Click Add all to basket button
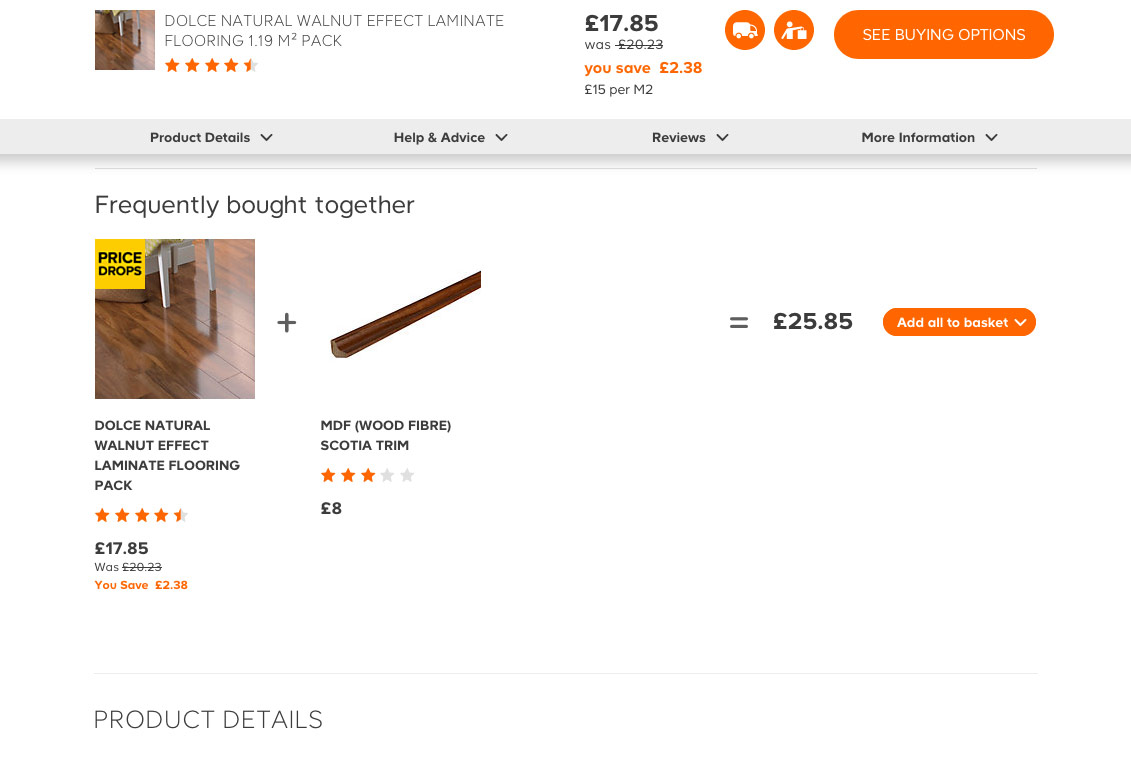The image size is (1131, 768). [959, 322]
